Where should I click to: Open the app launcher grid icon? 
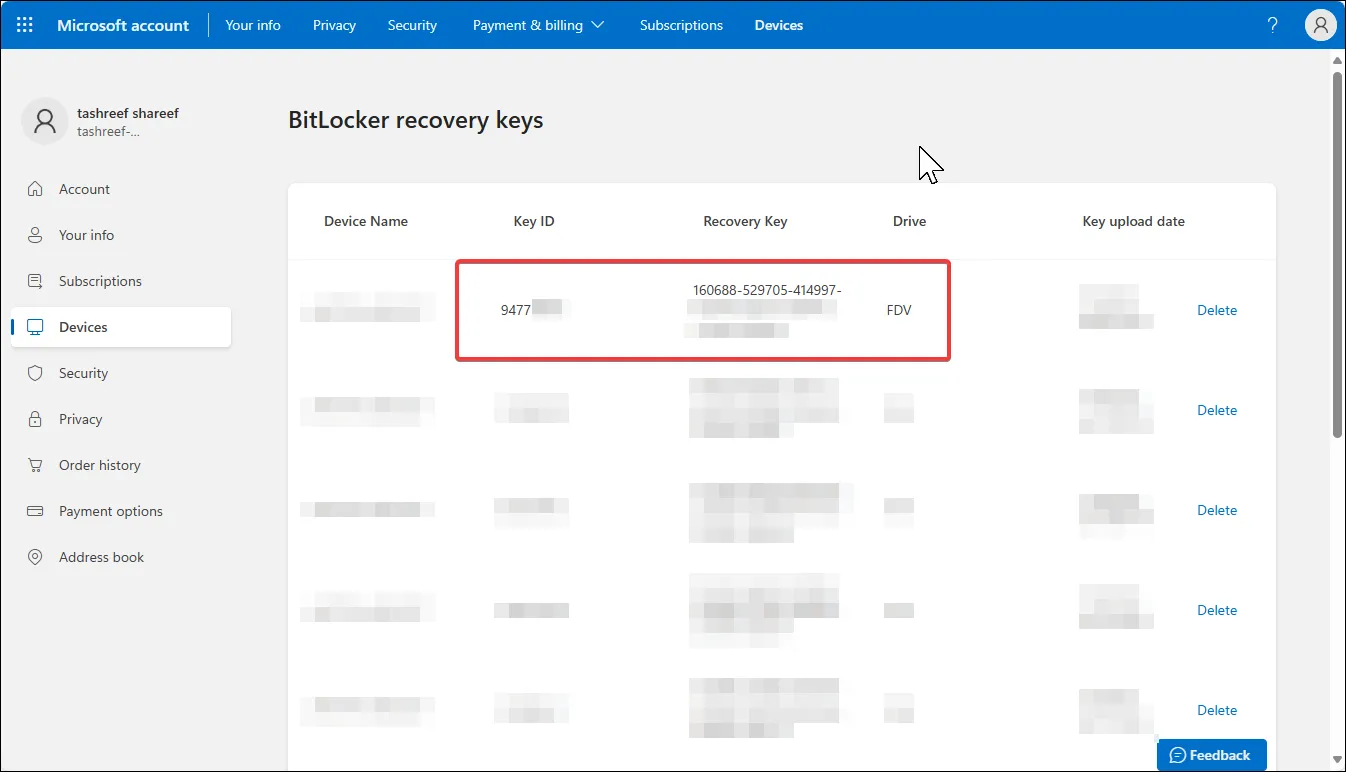tap(24, 24)
